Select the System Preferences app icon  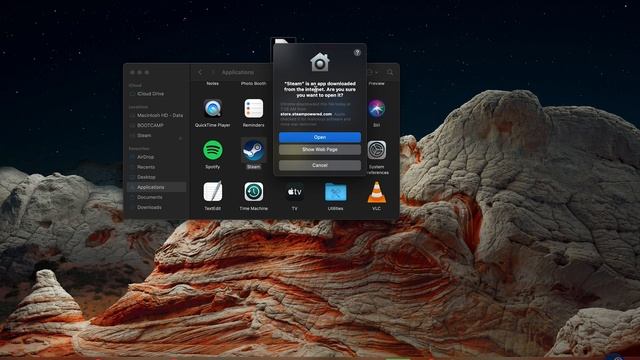[376, 150]
